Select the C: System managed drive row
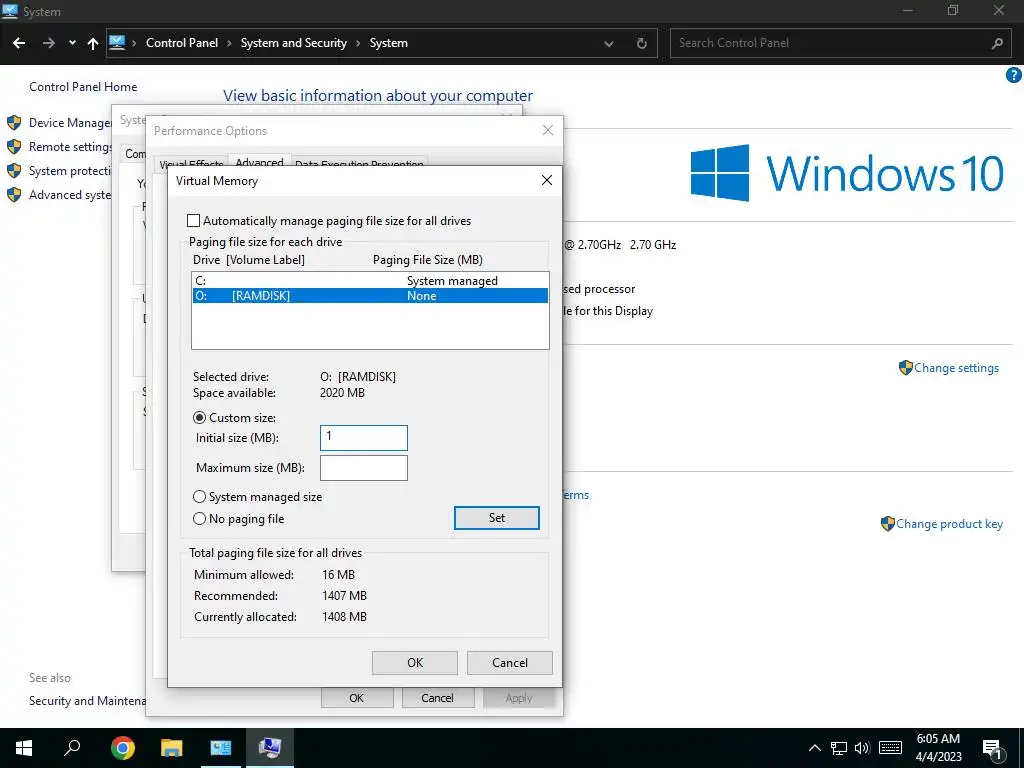This screenshot has height=768, width=1024. click(370, 281)
